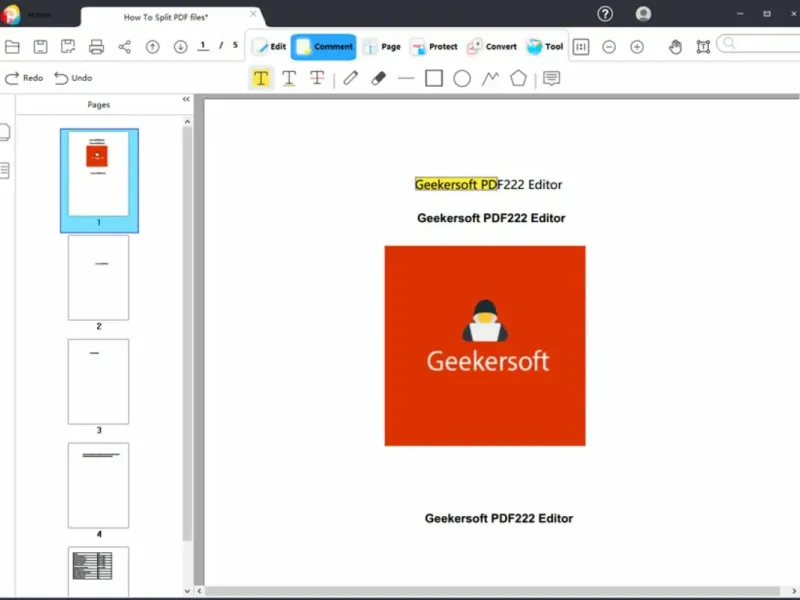Click the Redo button
Screen dimensions: 800x600
tap(24, 78)
